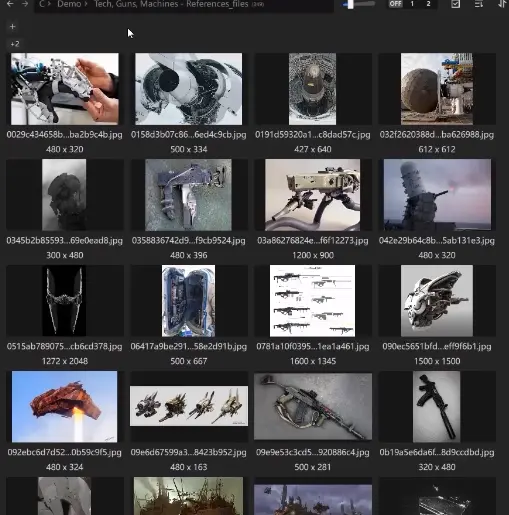Select filename 0029c434658b...ba2b9c4b.jpg
The width and height of the screenshot is (509, 515).
65,135
